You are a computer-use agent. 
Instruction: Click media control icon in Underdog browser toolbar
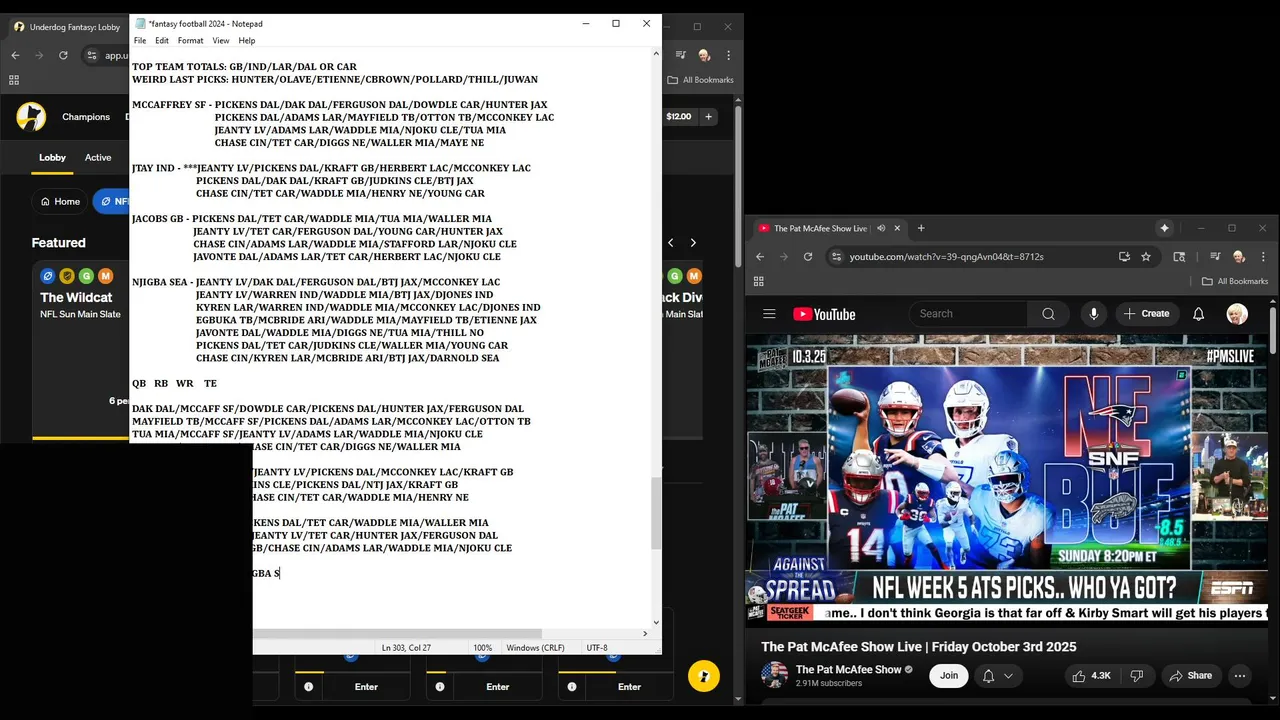681,55
